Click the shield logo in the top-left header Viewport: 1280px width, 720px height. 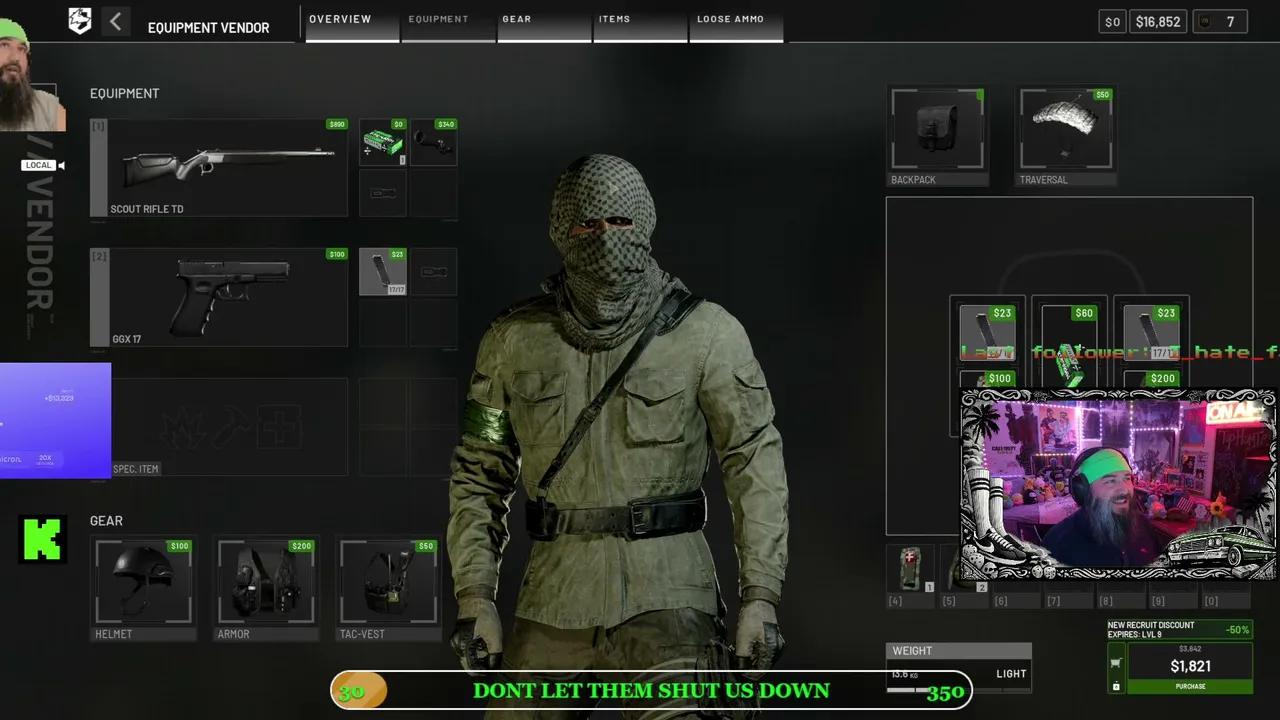[x=80, y=21]
